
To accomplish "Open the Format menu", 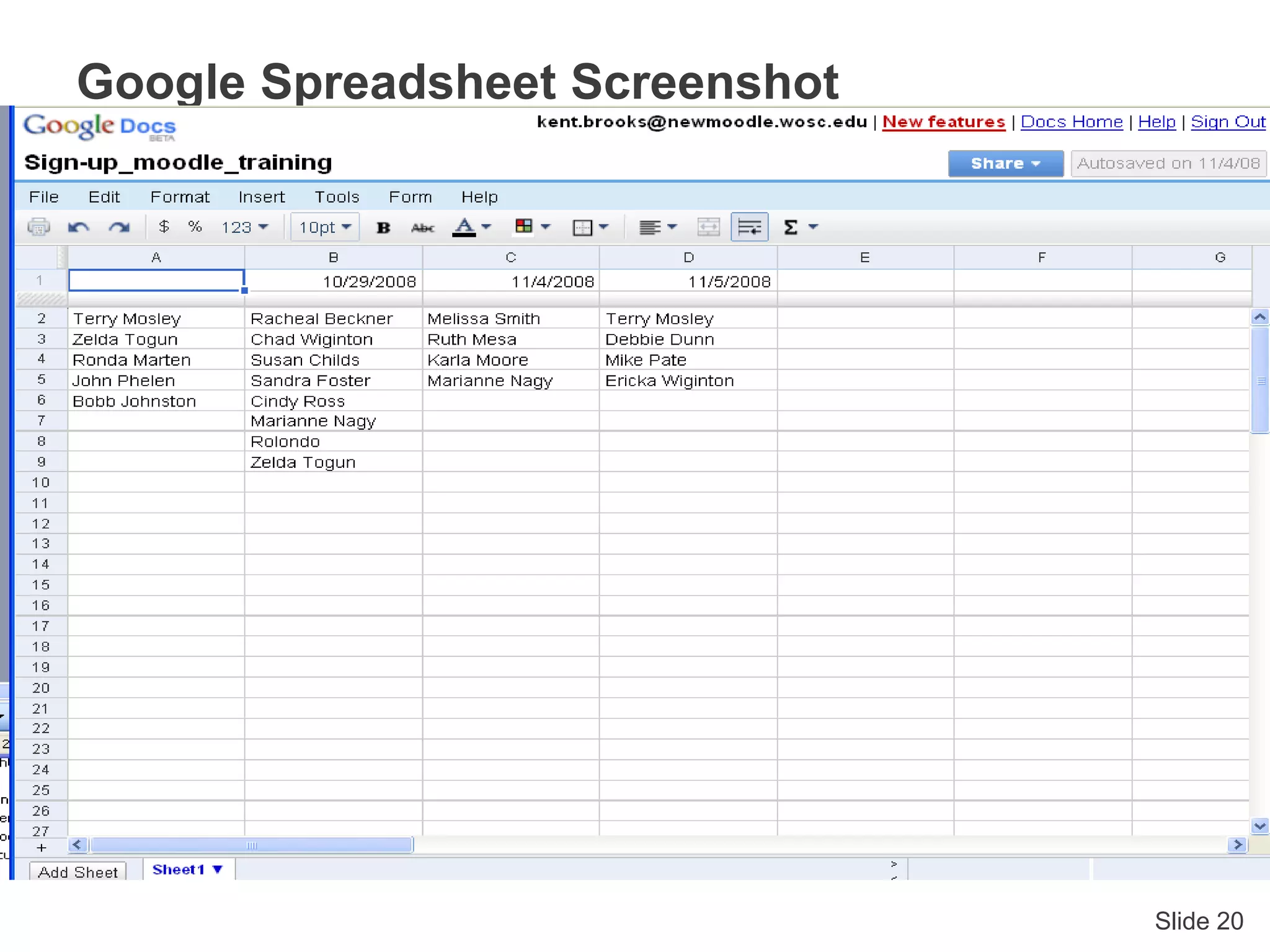I will click(180, 197).
